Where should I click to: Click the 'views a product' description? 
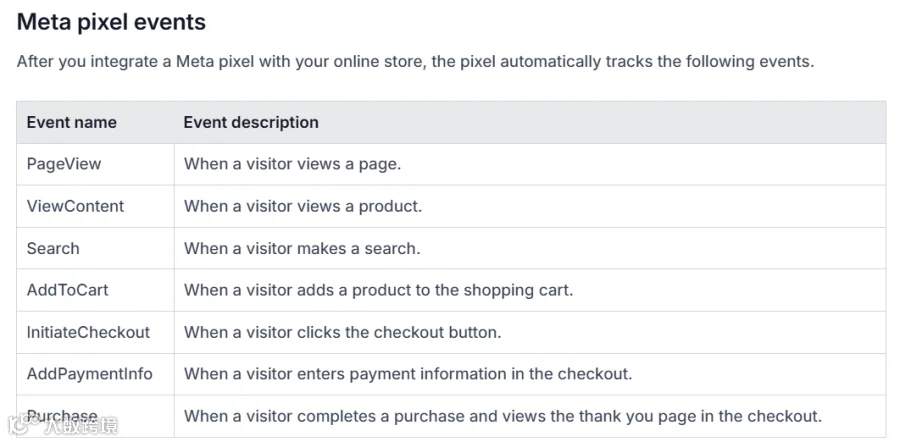point(302,206)
